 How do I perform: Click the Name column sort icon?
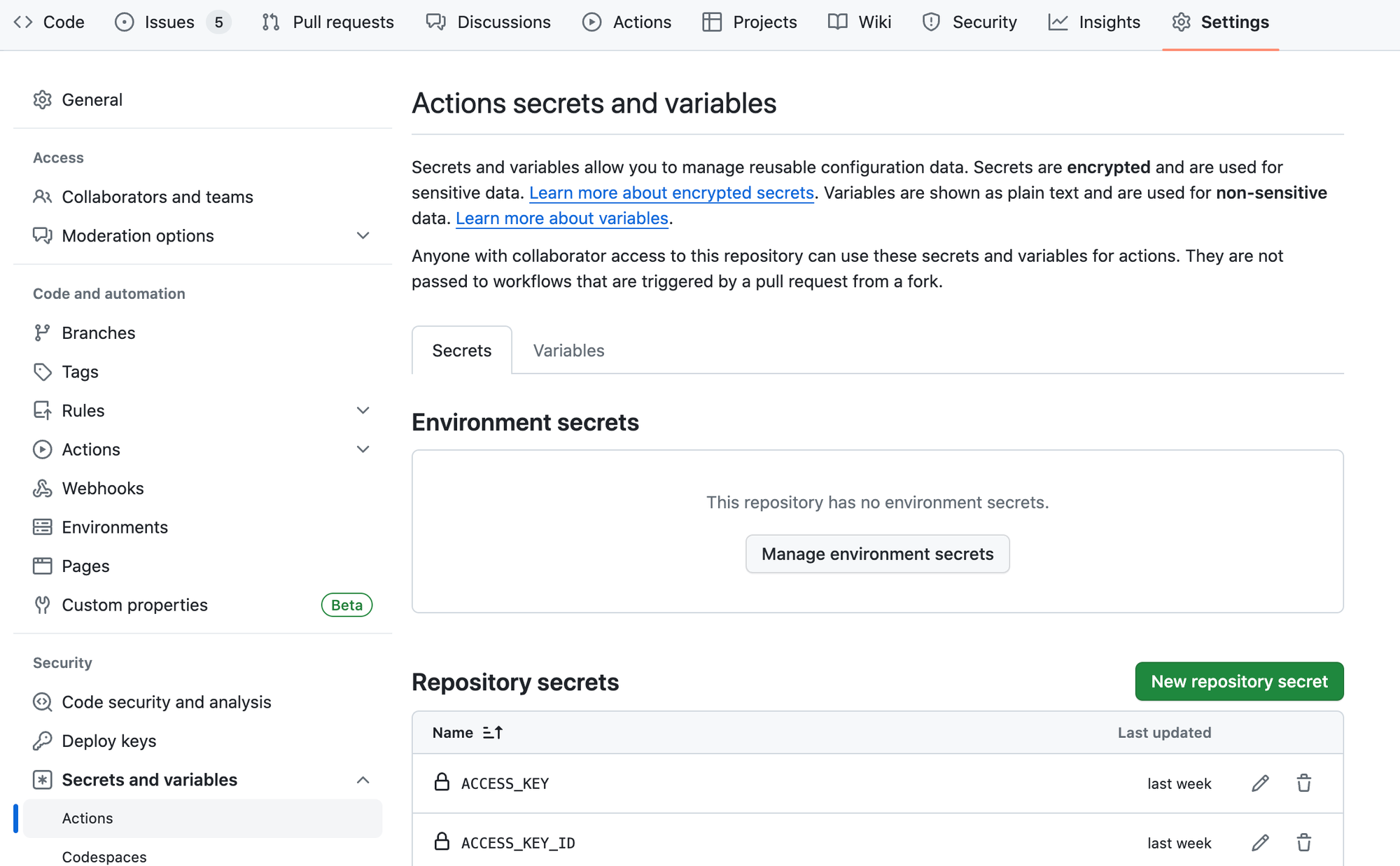pyautogui.click(x=493, y=733)
